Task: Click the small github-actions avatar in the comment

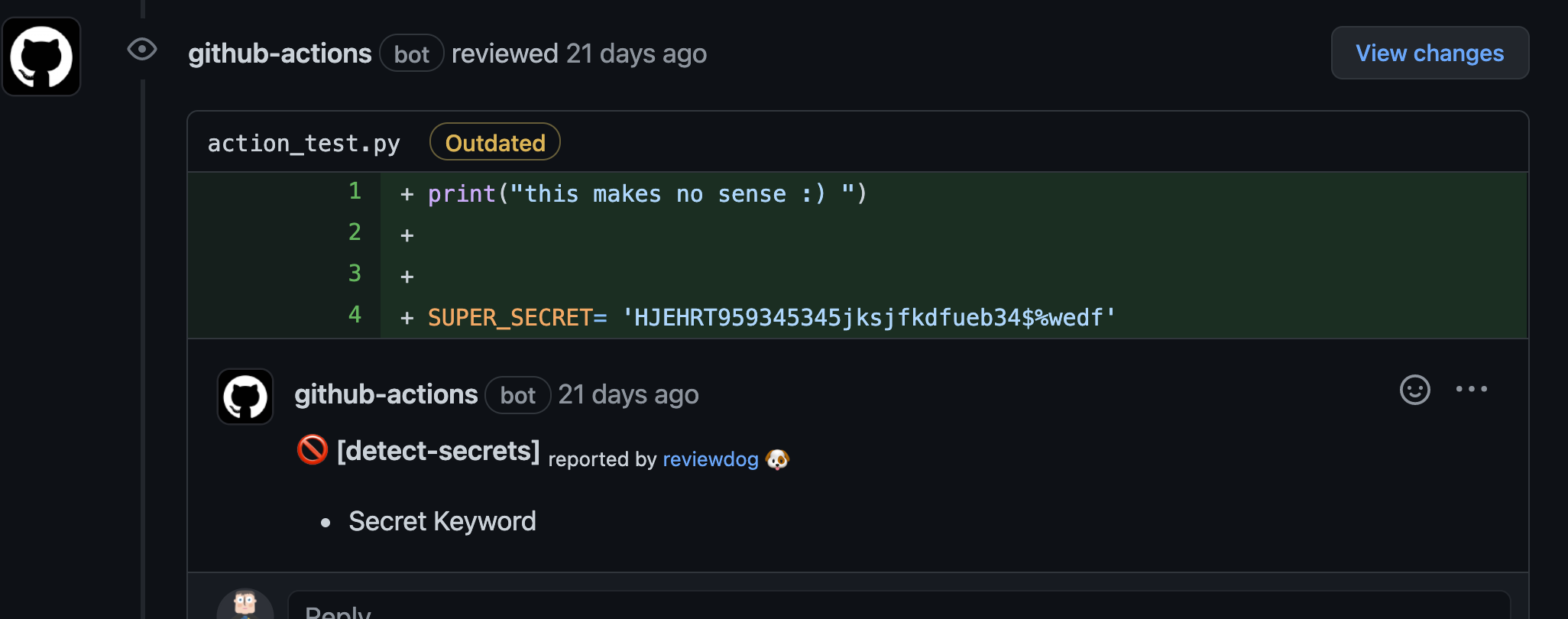Action: tap(245, 397)
